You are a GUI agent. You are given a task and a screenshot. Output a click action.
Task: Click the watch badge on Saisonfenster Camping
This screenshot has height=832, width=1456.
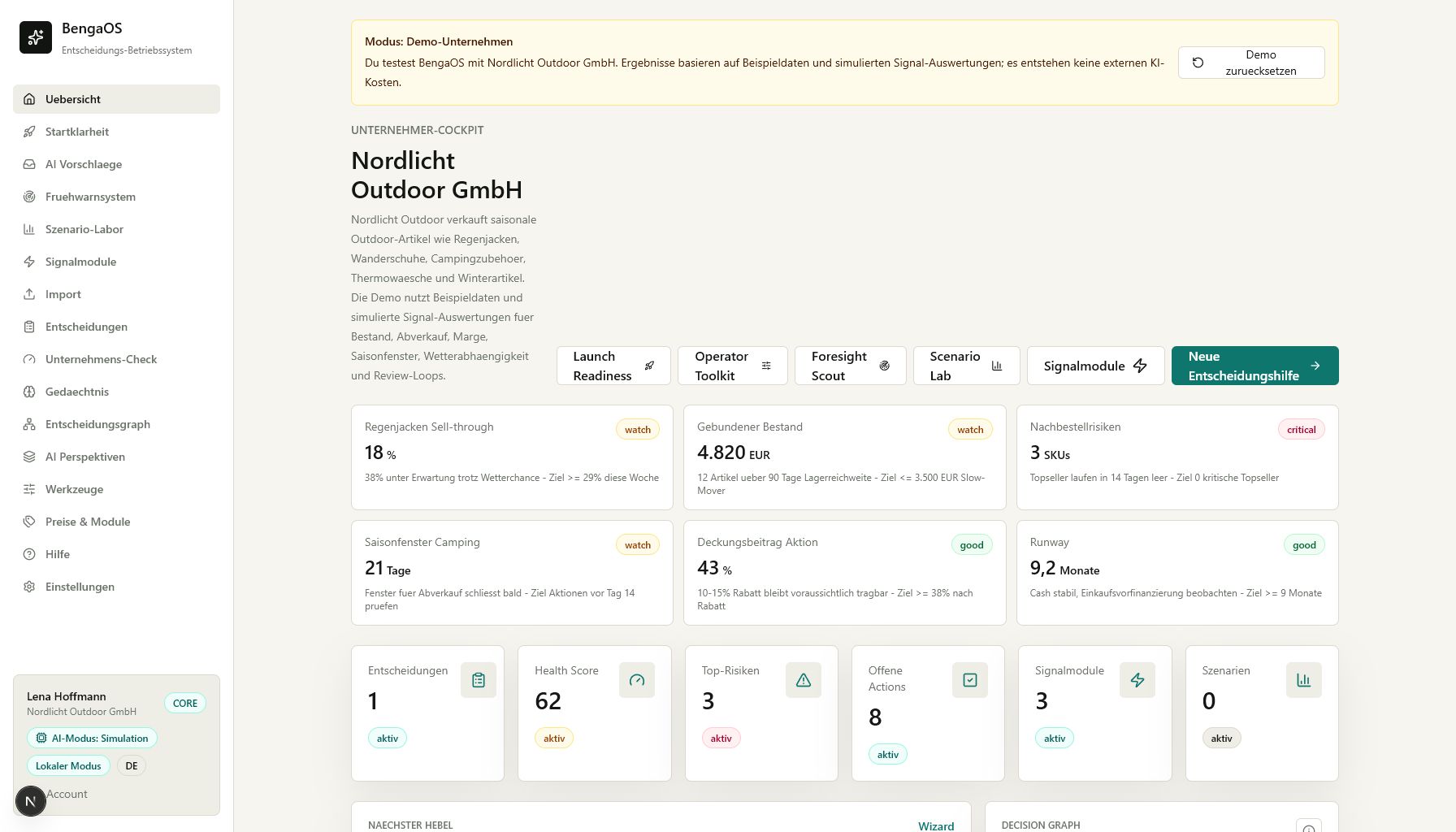[638, 545]
